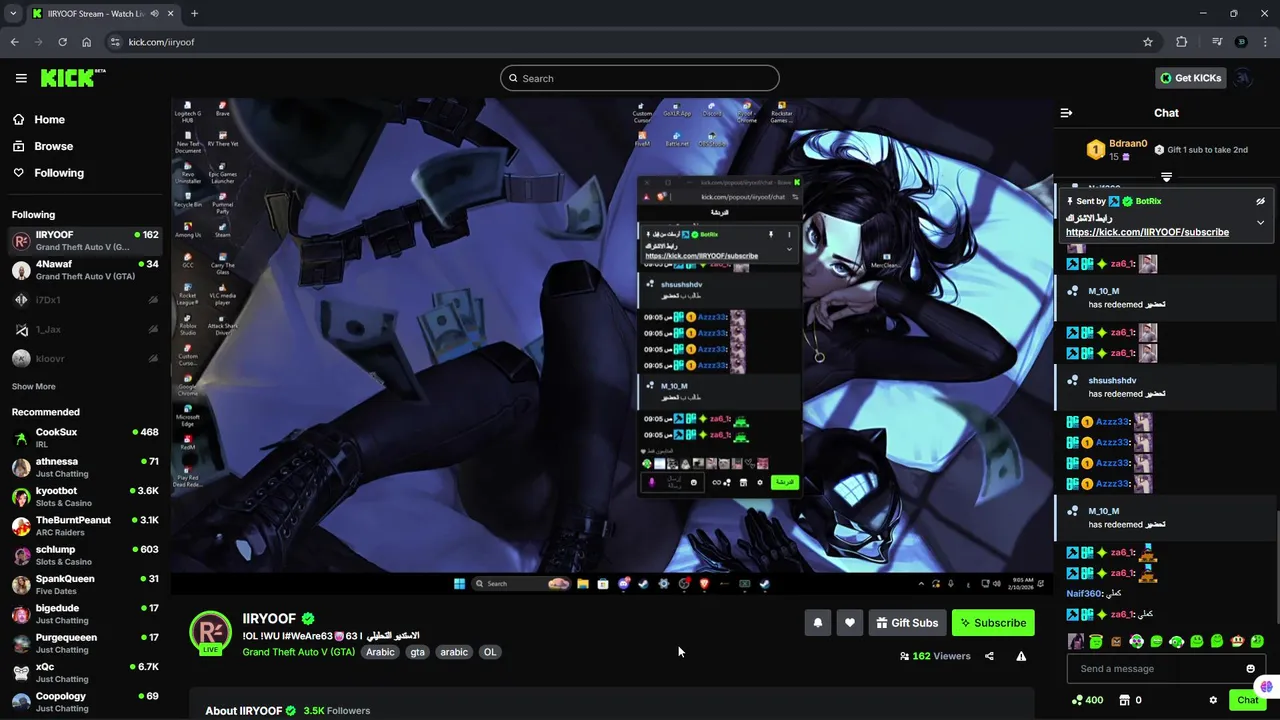
Task: Open new browser tab
Action: point(194,14)
